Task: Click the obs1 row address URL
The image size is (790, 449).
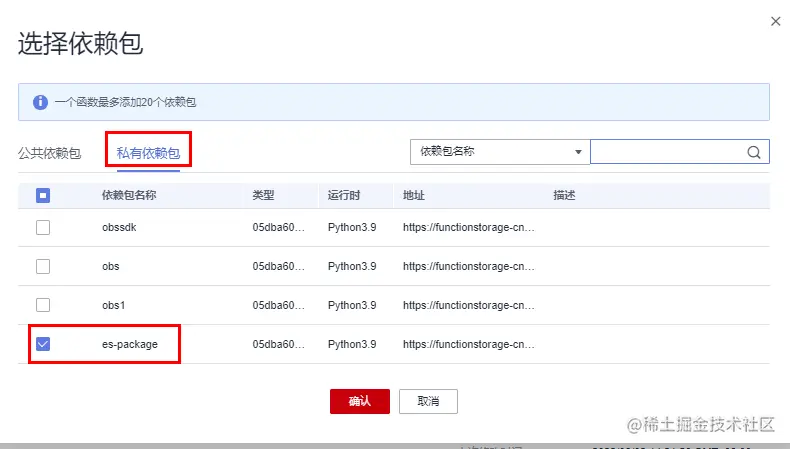Action: click(x=469, y=305)
